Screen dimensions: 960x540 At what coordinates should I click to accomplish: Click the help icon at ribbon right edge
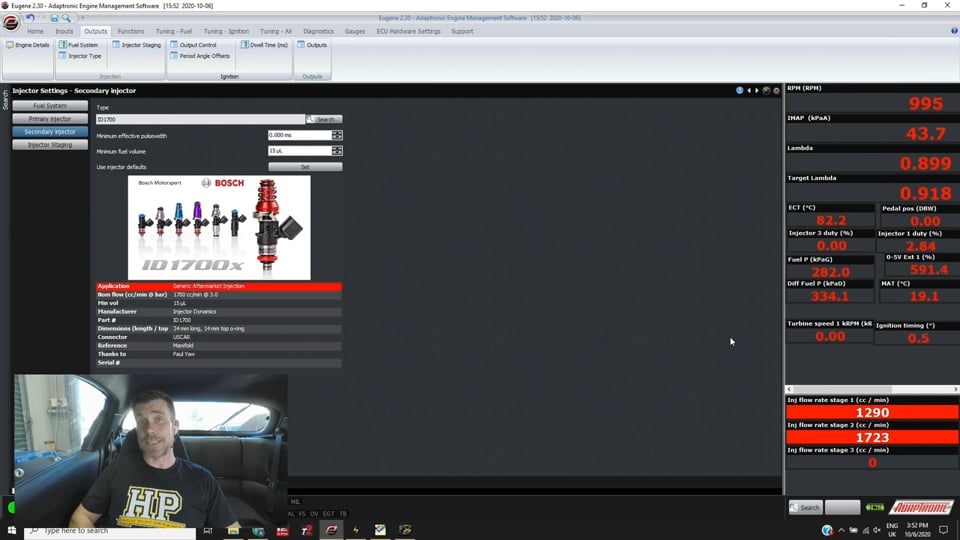pyautogui.click(x=954, y=31)
